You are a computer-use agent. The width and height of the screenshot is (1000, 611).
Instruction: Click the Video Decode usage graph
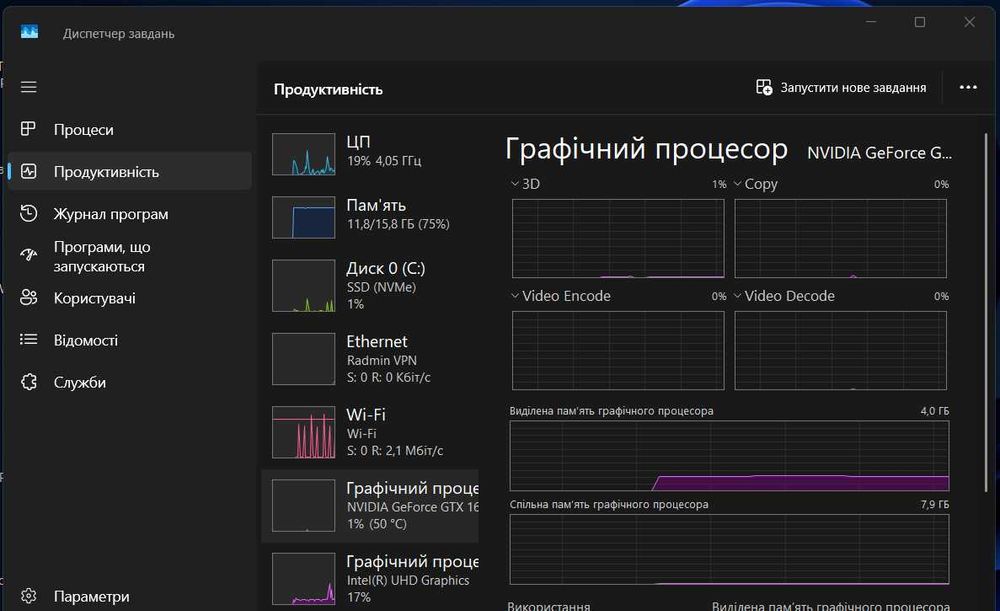(841, 350)
